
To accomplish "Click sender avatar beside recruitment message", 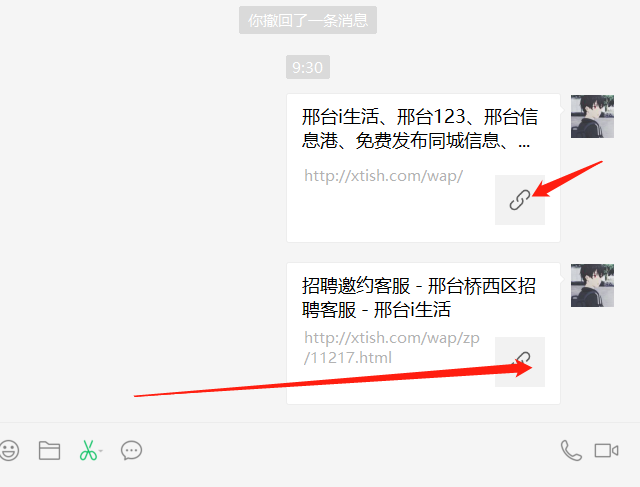I will click(x=592, y=285).
